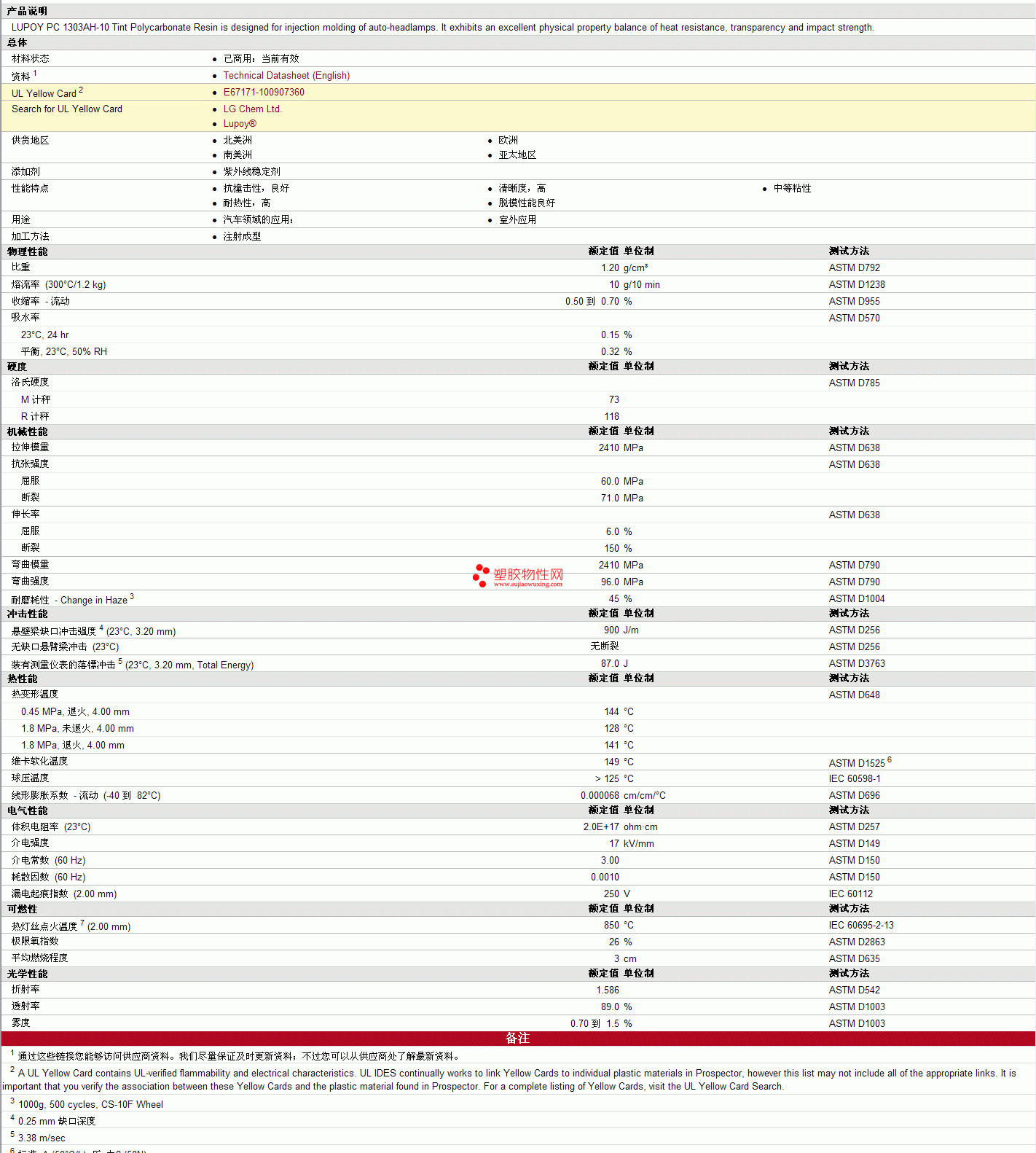Click the '1.8 MPa, 未退火, 4.00 mm' row

[x=518, y=728]
